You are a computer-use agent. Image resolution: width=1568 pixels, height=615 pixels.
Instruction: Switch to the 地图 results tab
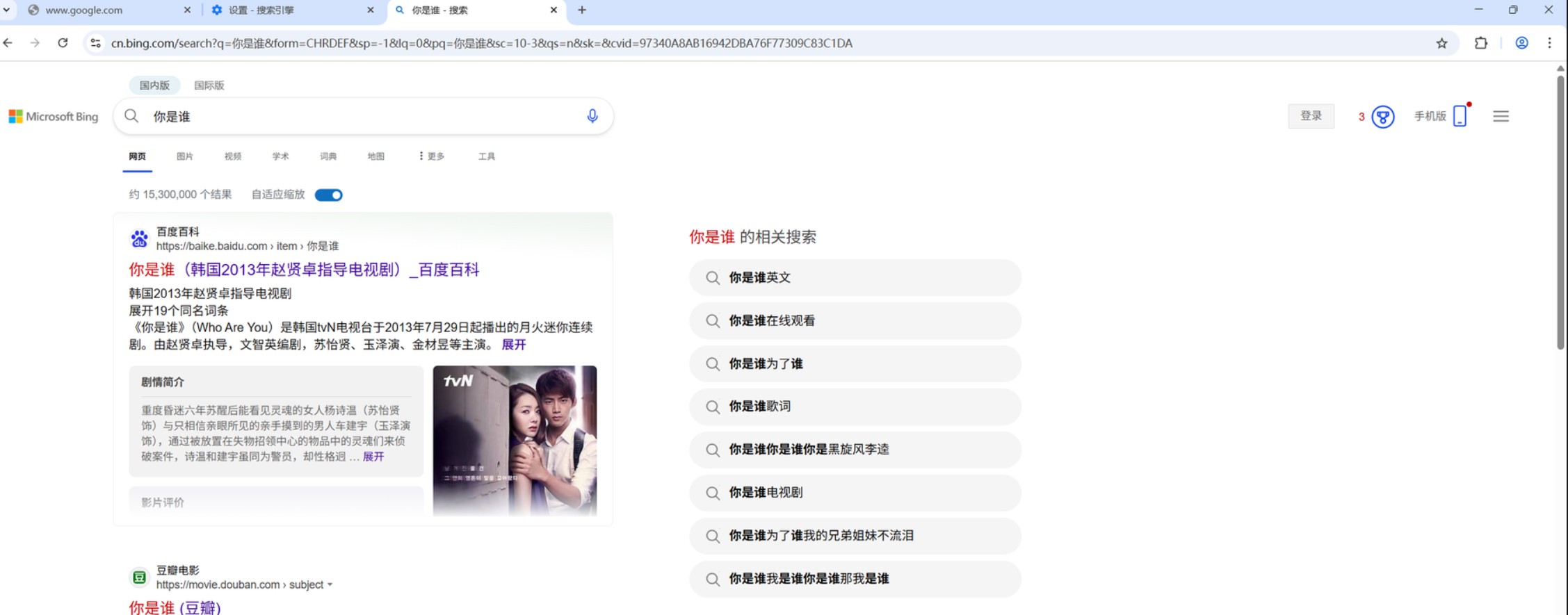click(x=376, y=156)
